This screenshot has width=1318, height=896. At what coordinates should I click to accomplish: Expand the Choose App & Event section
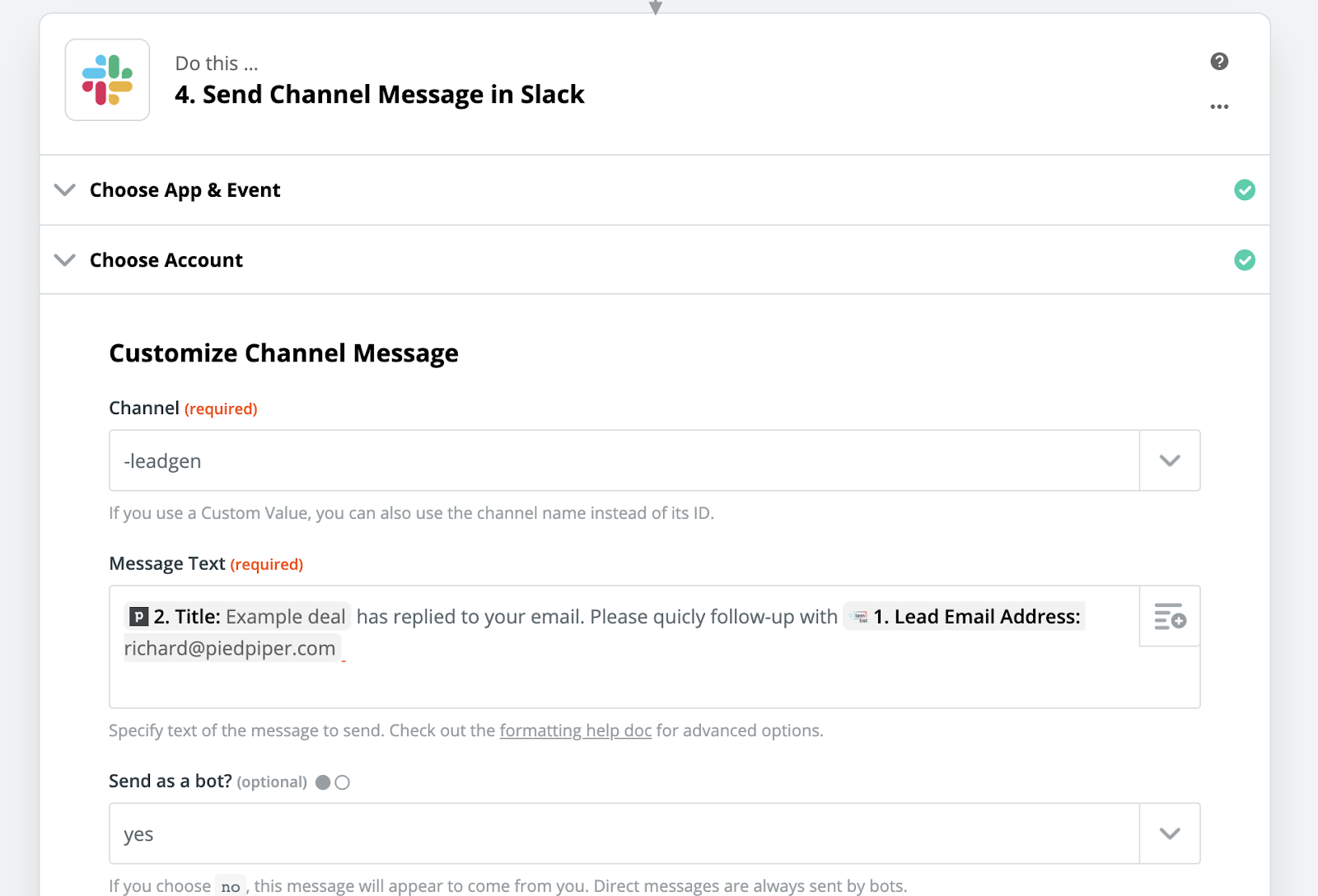coord(65,190)
